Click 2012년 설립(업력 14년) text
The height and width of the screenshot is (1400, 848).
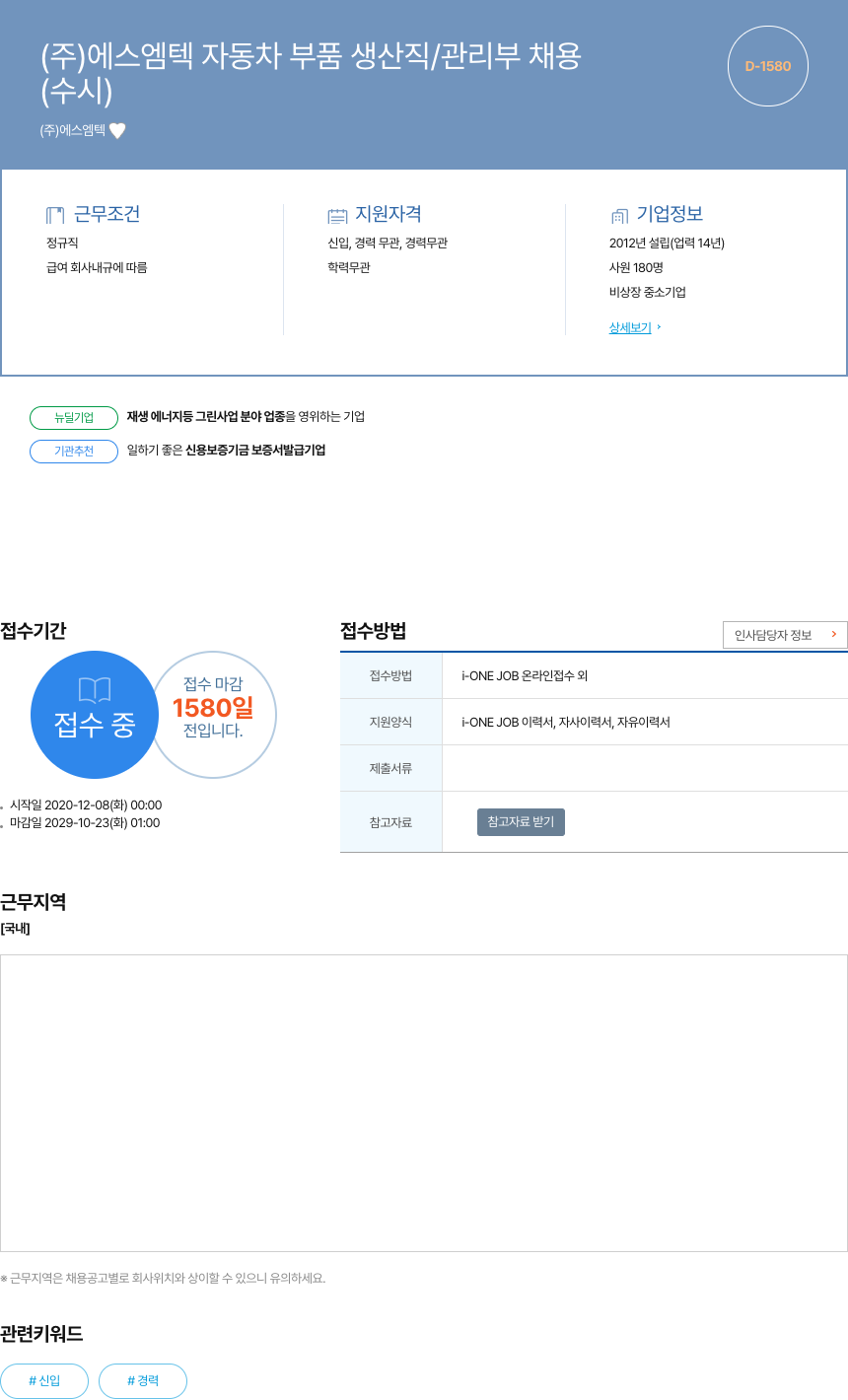667,243
